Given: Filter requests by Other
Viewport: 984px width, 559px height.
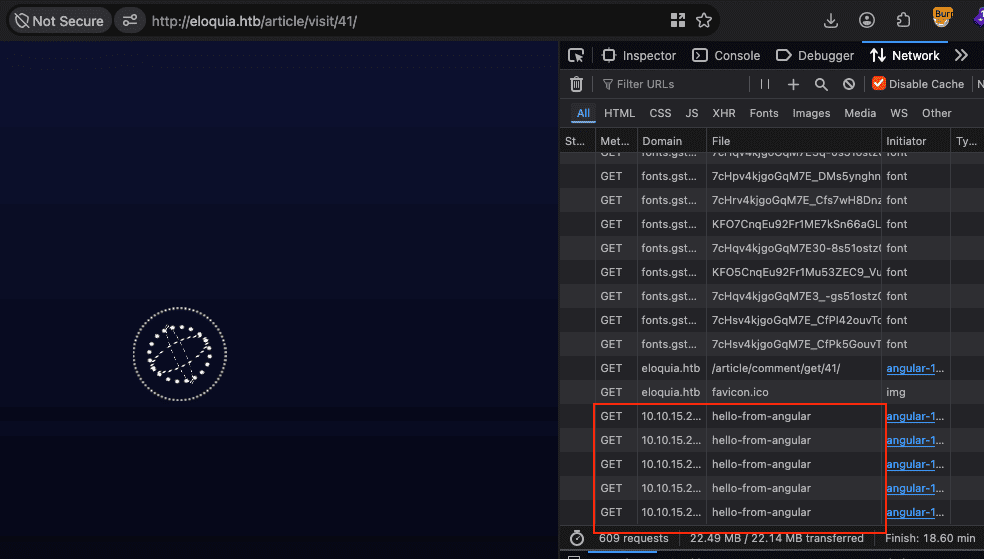Looking at the screenshot, I should [936, 113].
